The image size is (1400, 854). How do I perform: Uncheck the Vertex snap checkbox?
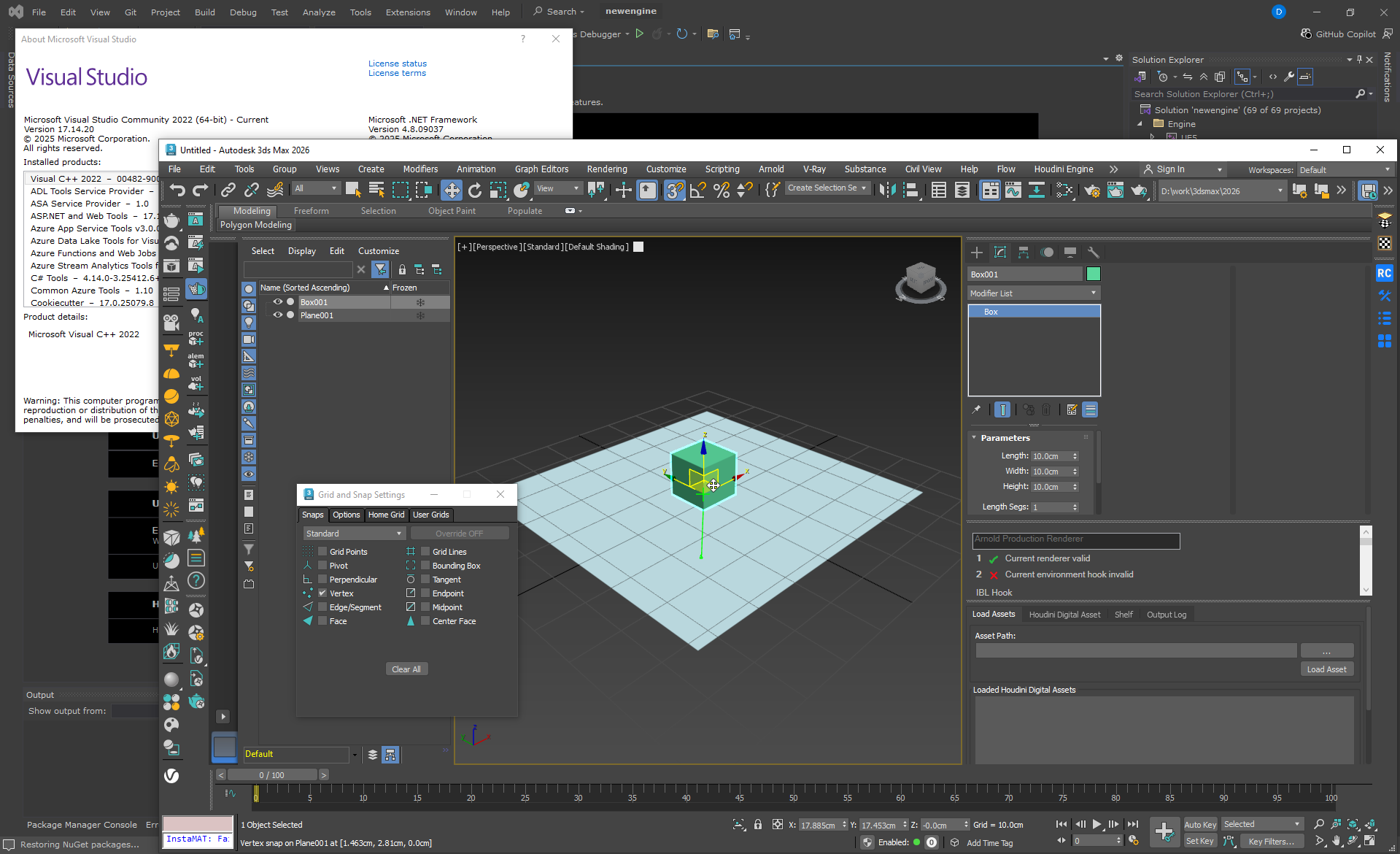(x=322, y=593)
